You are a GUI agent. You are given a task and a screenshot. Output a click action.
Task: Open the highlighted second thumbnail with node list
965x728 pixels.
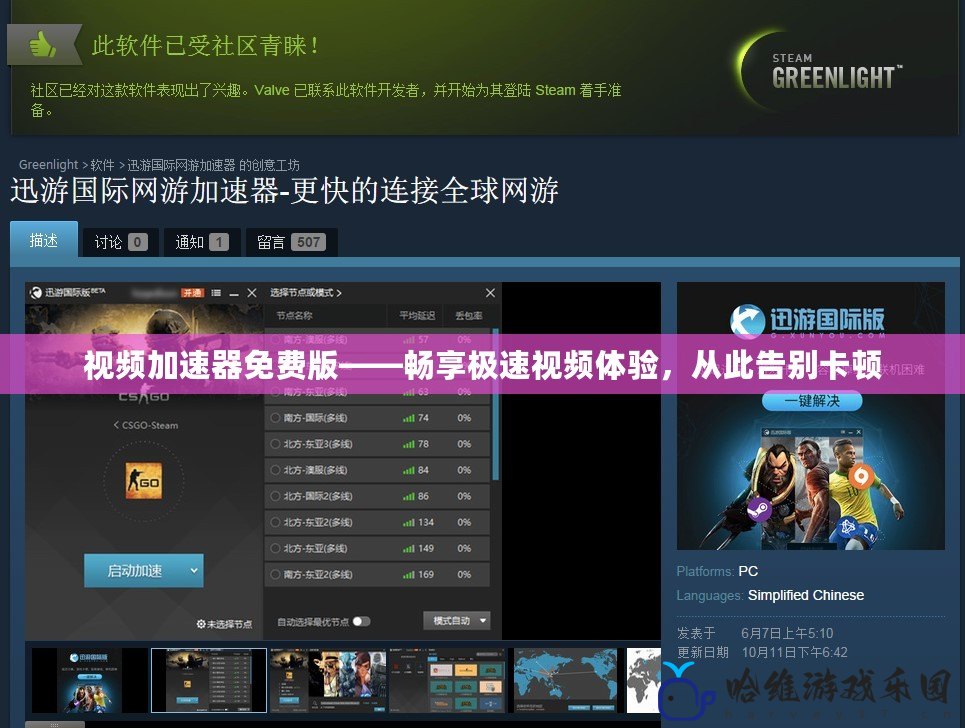pos(209,680)
